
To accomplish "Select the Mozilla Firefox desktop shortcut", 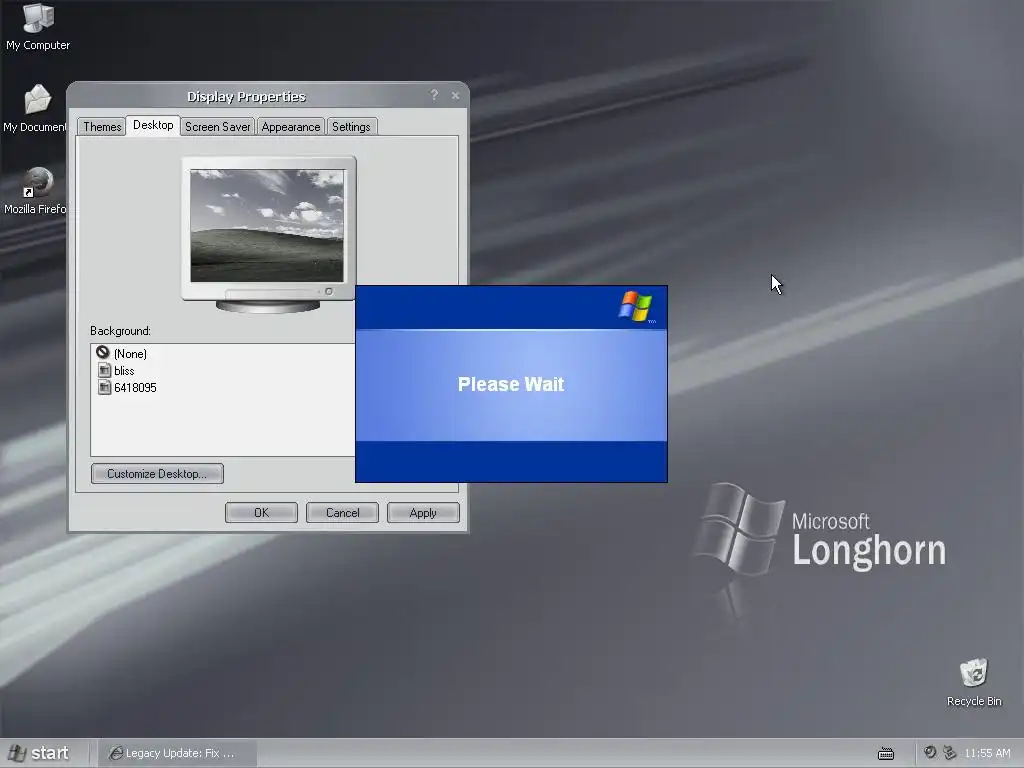I will [x=35, y=191].
